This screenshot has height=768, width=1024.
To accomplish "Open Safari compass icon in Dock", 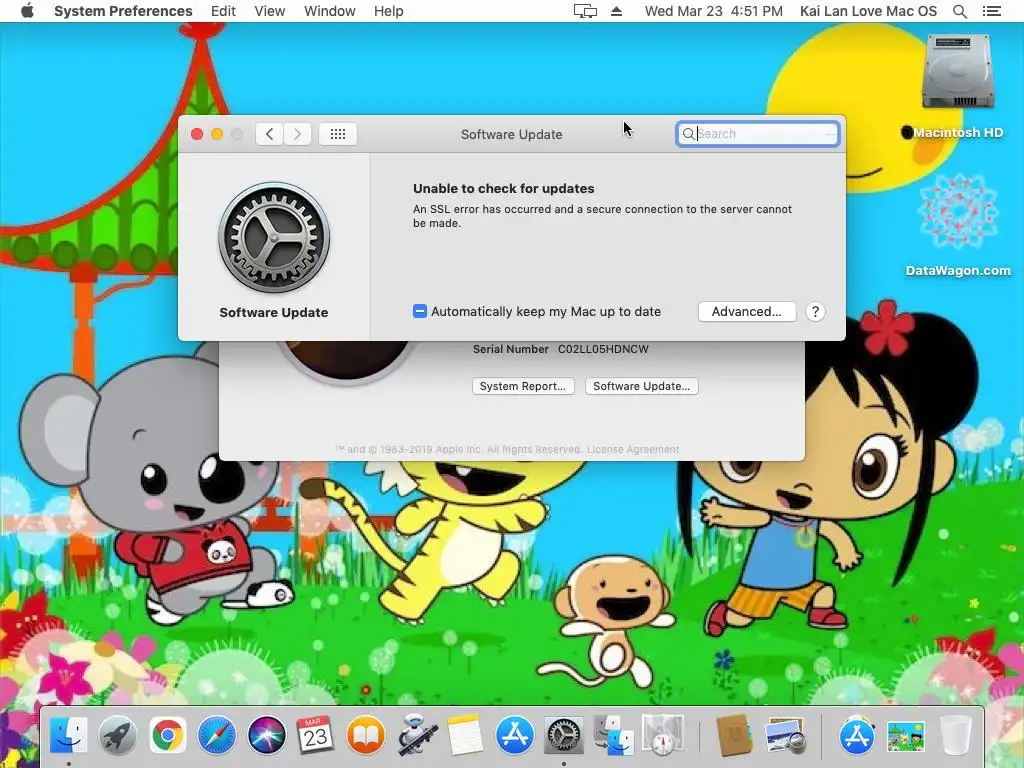I will 217,735.
